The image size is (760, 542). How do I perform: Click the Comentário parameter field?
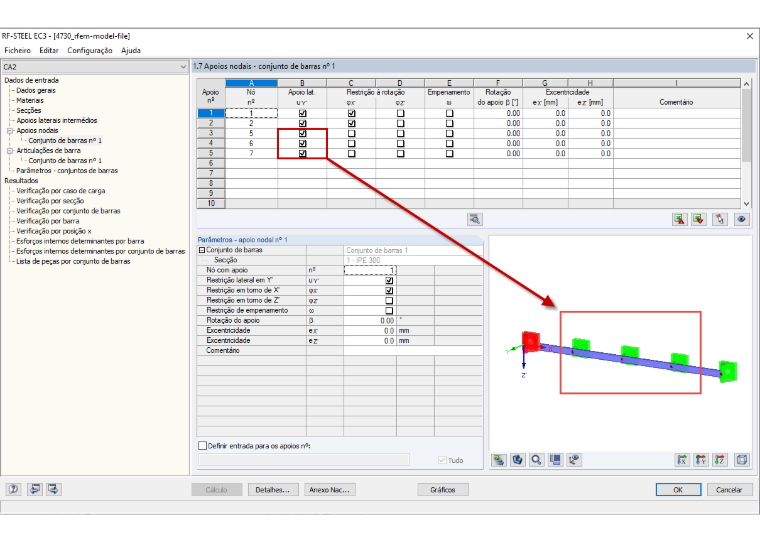413,351
